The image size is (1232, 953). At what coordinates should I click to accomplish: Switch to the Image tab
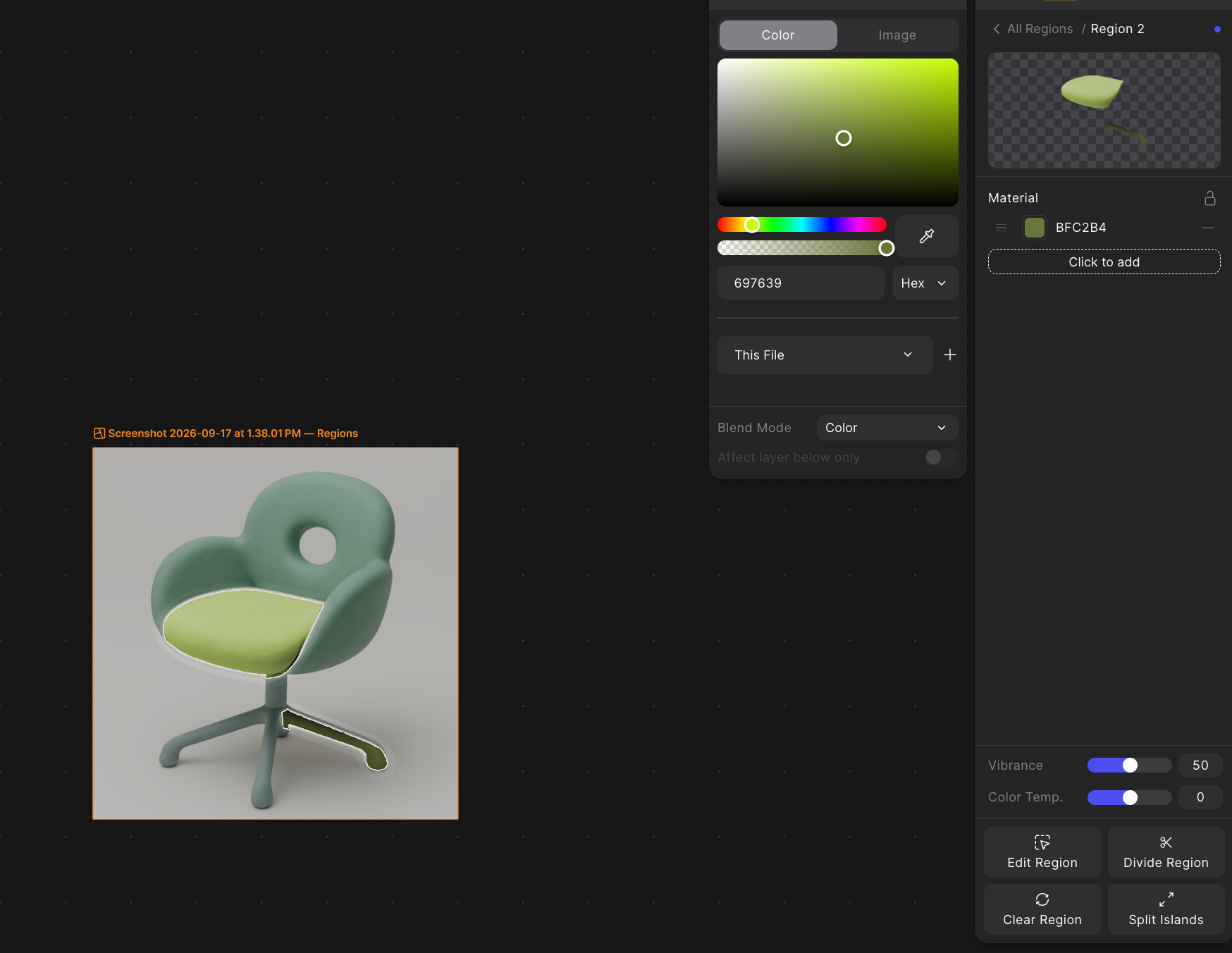(x=897, y=35)
